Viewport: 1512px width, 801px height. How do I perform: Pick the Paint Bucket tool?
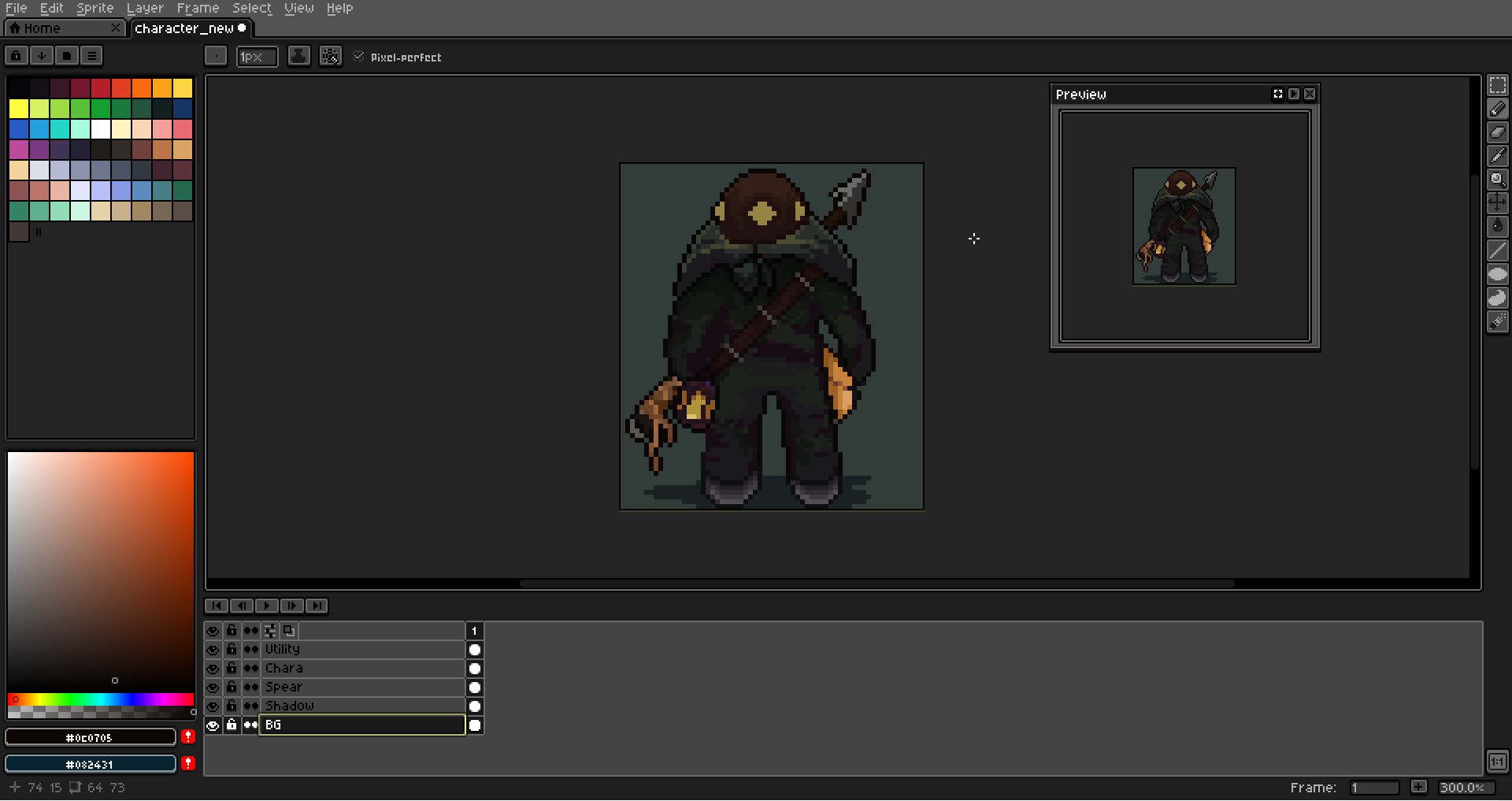point(1497,226)
